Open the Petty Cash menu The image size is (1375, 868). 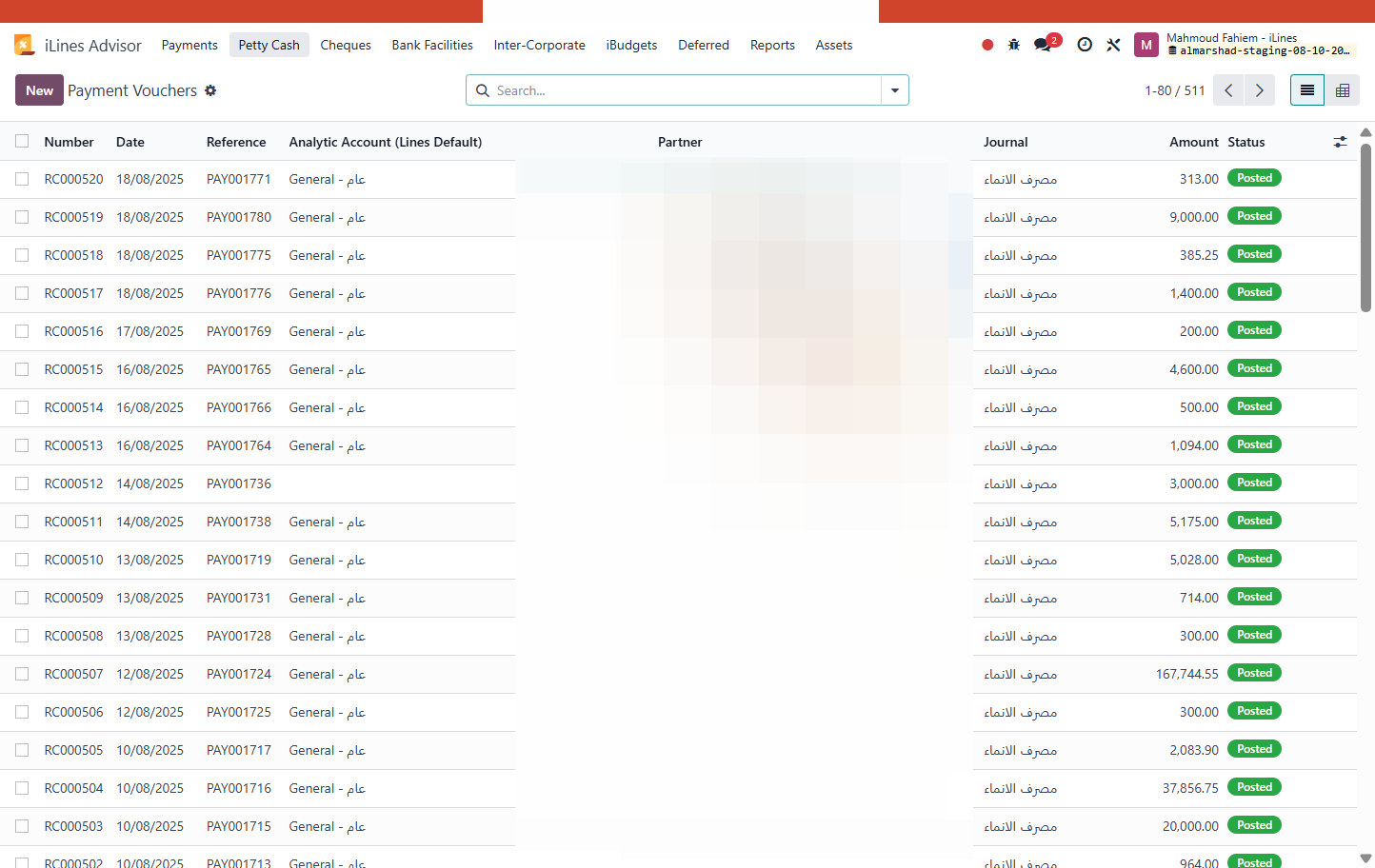pyautogui.click(x=269, y=45)
